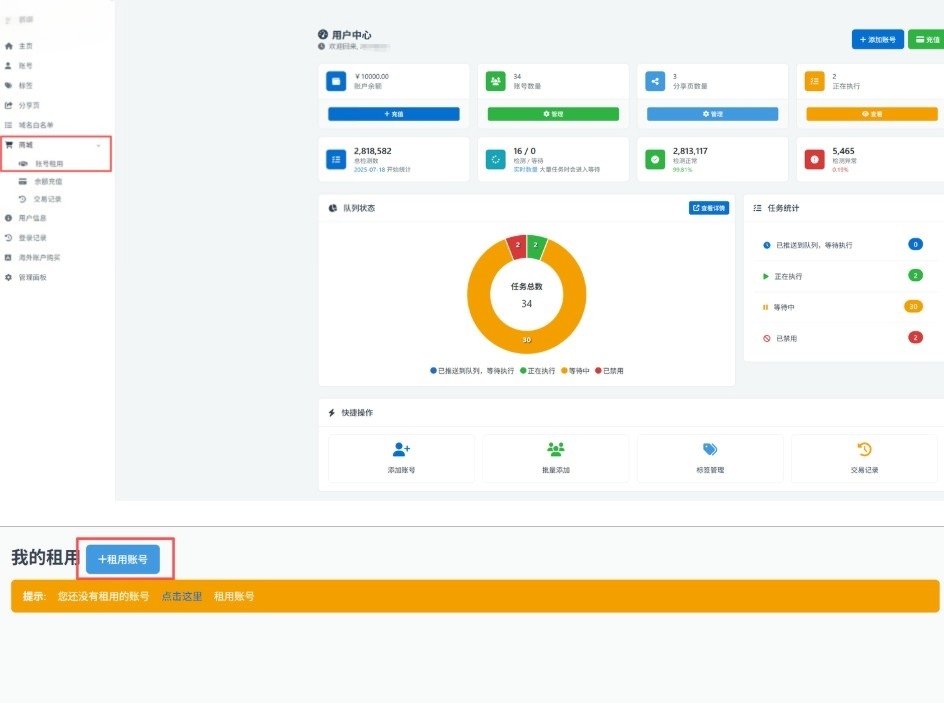Image resolution: width=944 pixels, height=705 pixels.
Task: Open 余额充值 submenu item
Action: (x=48, y=181)
